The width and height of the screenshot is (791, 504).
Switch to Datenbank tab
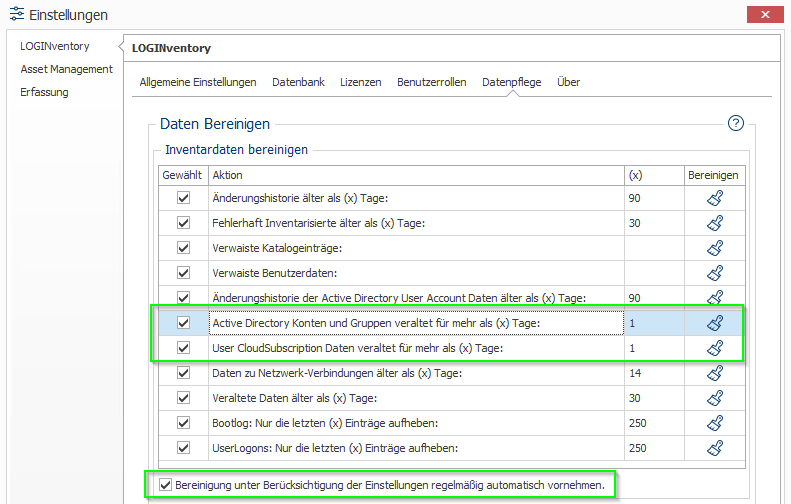[x=298, y=82]
